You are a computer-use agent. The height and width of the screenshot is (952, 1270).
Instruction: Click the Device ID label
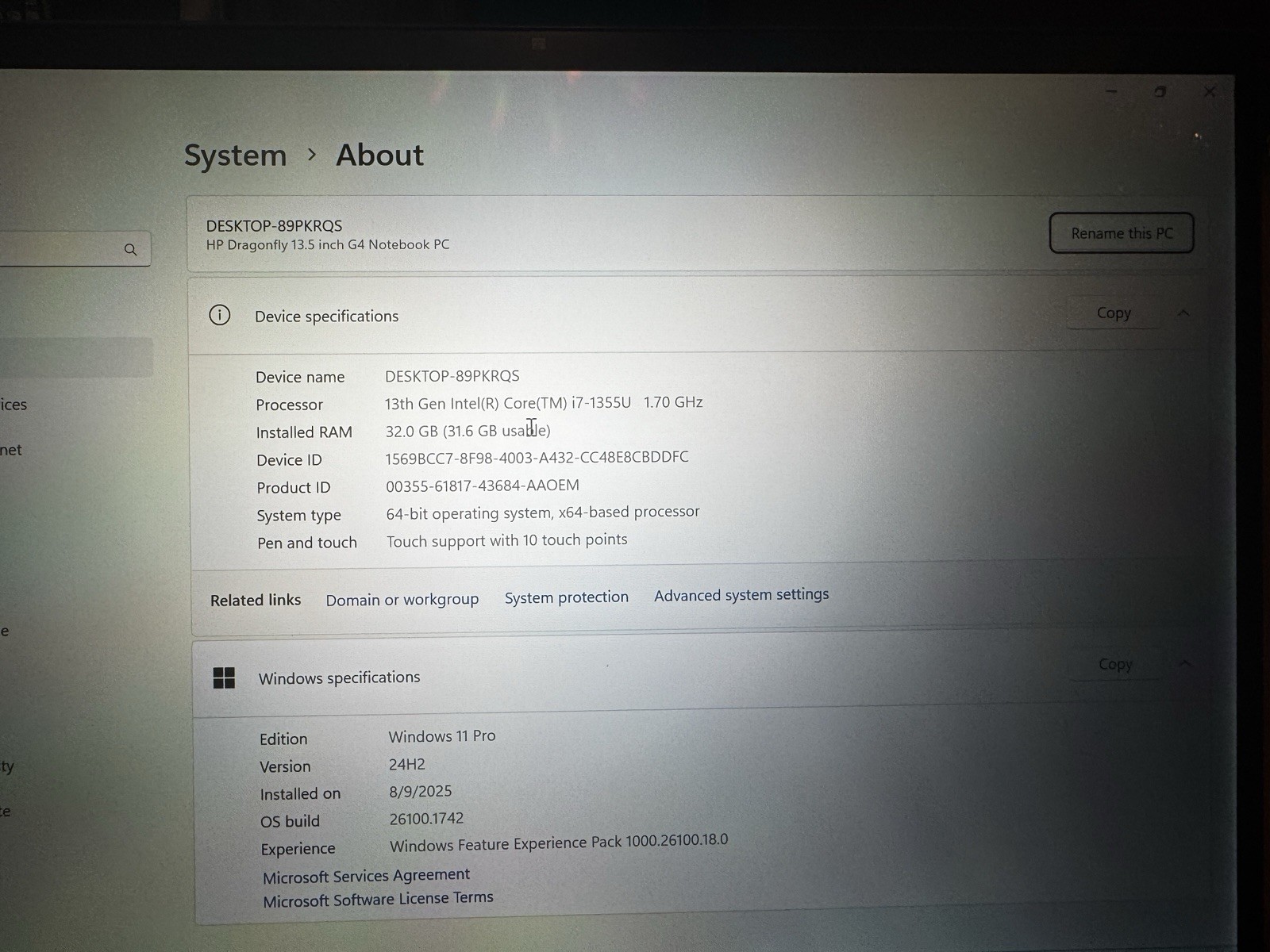(x=289, y=460)
